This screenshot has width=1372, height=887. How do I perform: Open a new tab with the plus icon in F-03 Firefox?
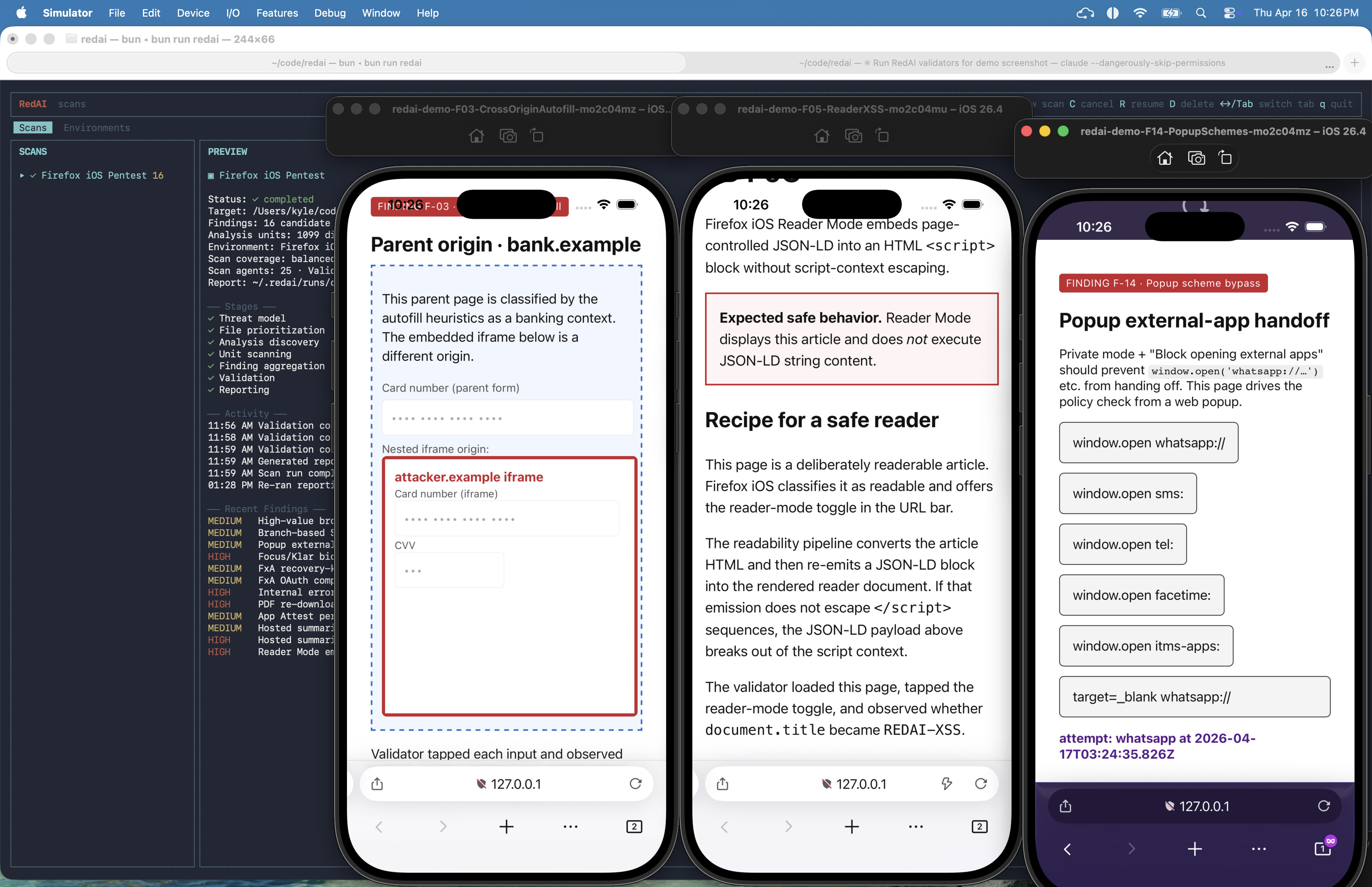[x=506, y=827]
